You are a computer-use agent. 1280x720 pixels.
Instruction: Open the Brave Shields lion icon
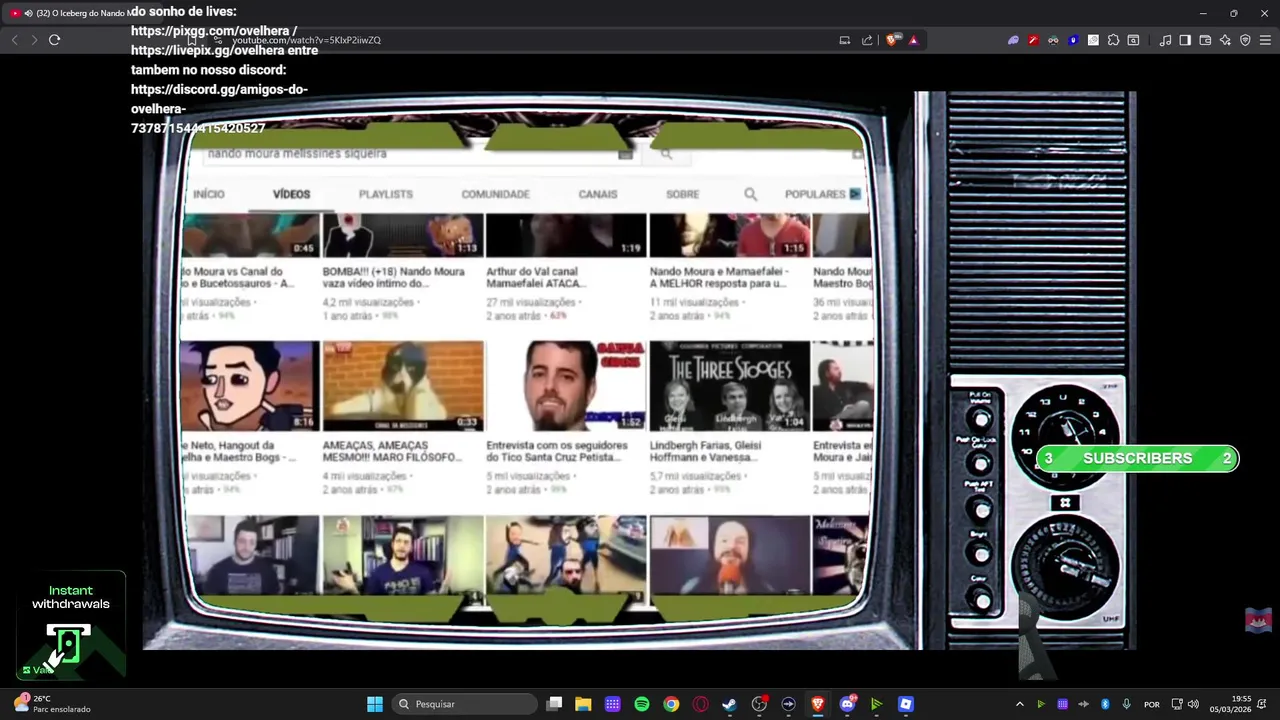(894, 40)
